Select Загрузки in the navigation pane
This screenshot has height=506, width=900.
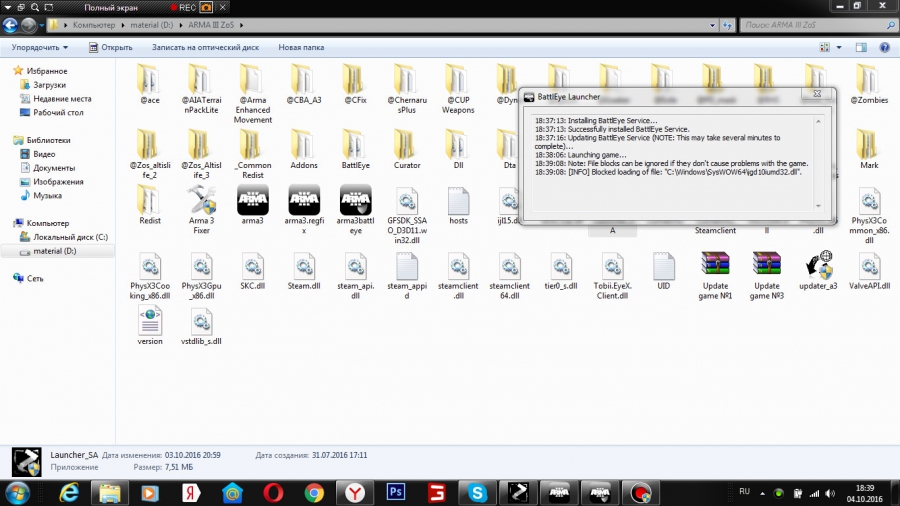point(49,85)
